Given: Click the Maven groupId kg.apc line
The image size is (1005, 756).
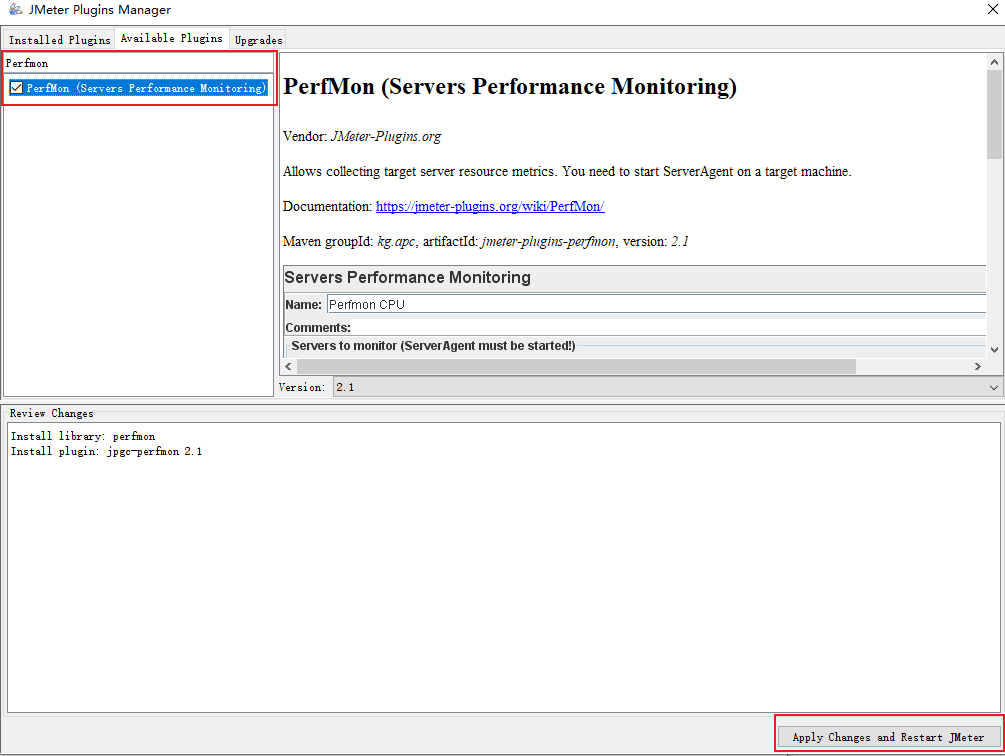Looking at the screenshot, I should tap(485, 242).
